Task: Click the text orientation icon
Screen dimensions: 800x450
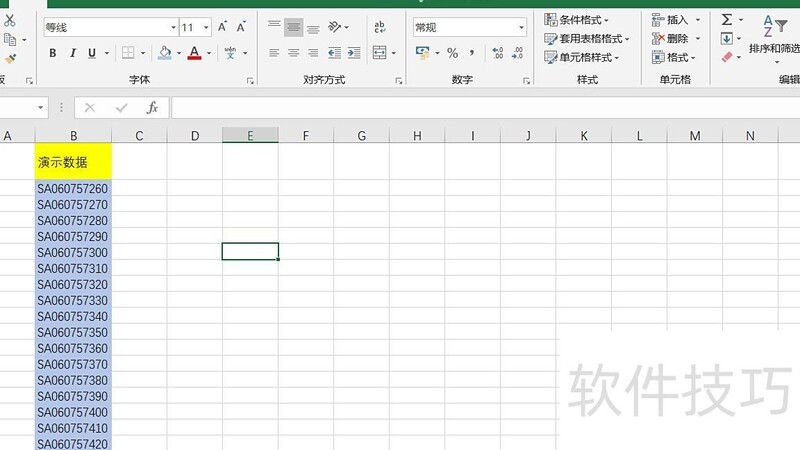Action: [335, 27]
